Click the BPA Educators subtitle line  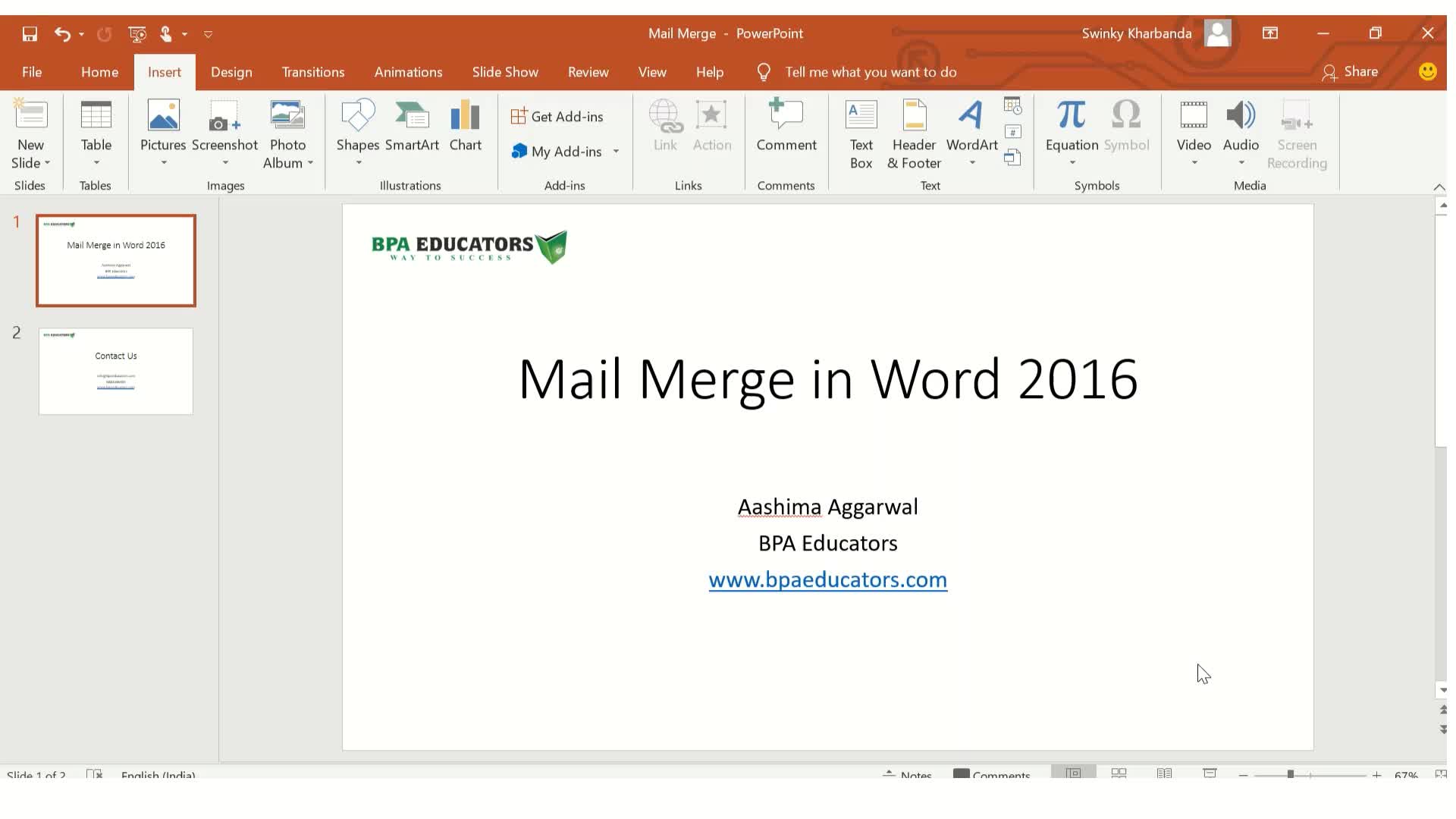828,543
